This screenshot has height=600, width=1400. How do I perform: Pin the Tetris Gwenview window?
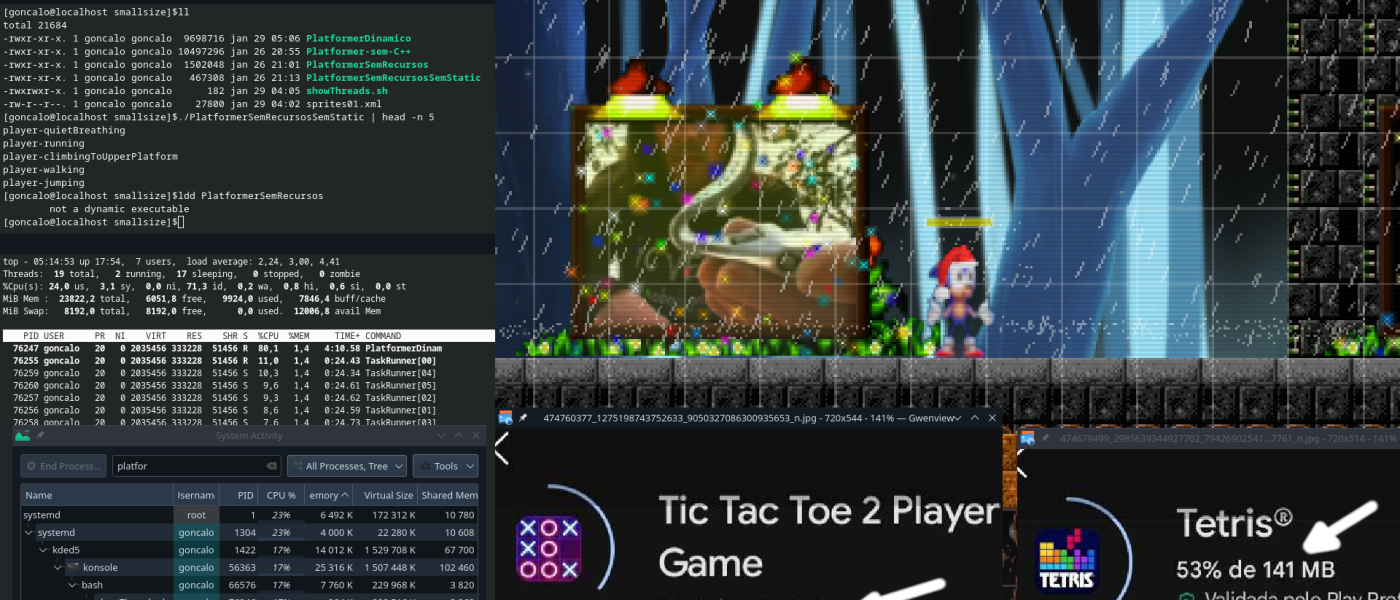click(1044, 438)
